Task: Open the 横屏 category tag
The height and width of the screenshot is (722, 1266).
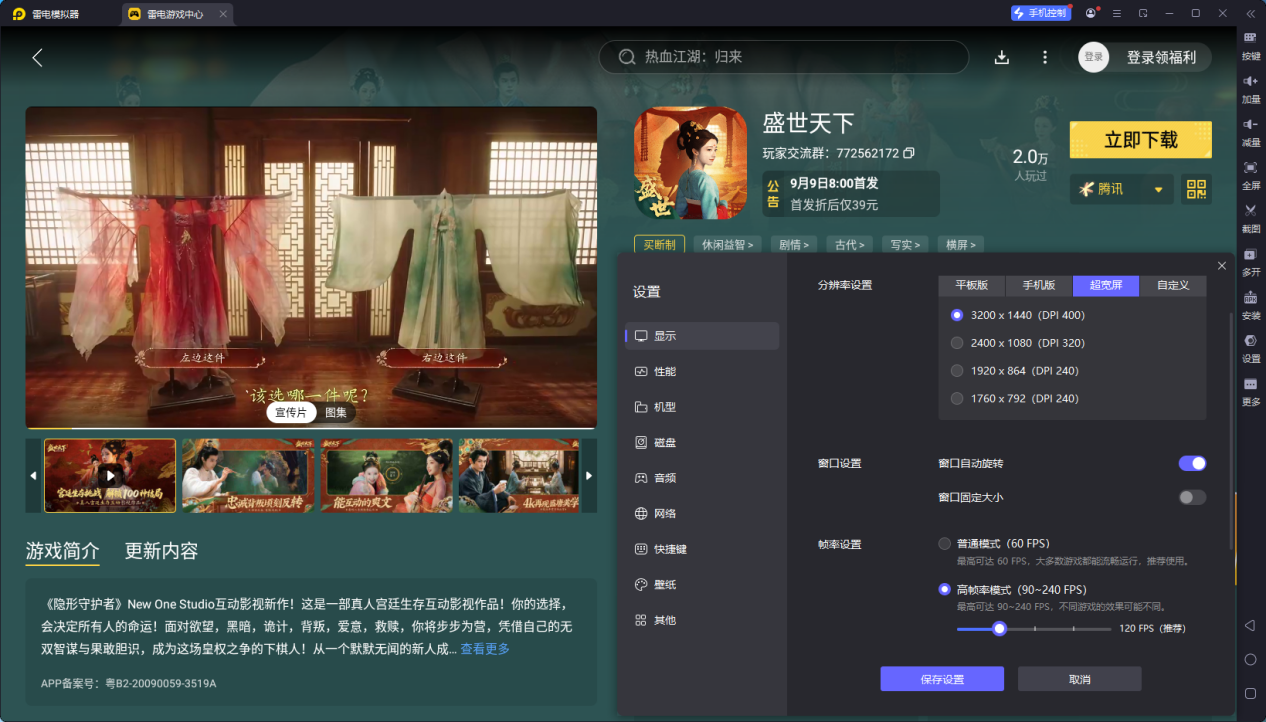Action: (961, 244)
